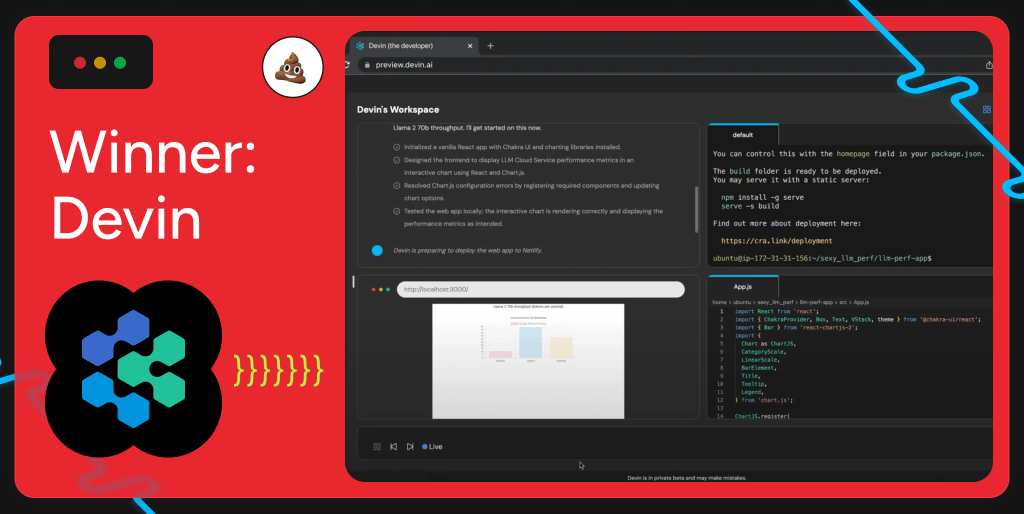Viewport: 1024px width, 514px height.
Task: Click the padlock icon in address bar
Action: [x=367, y=65]
